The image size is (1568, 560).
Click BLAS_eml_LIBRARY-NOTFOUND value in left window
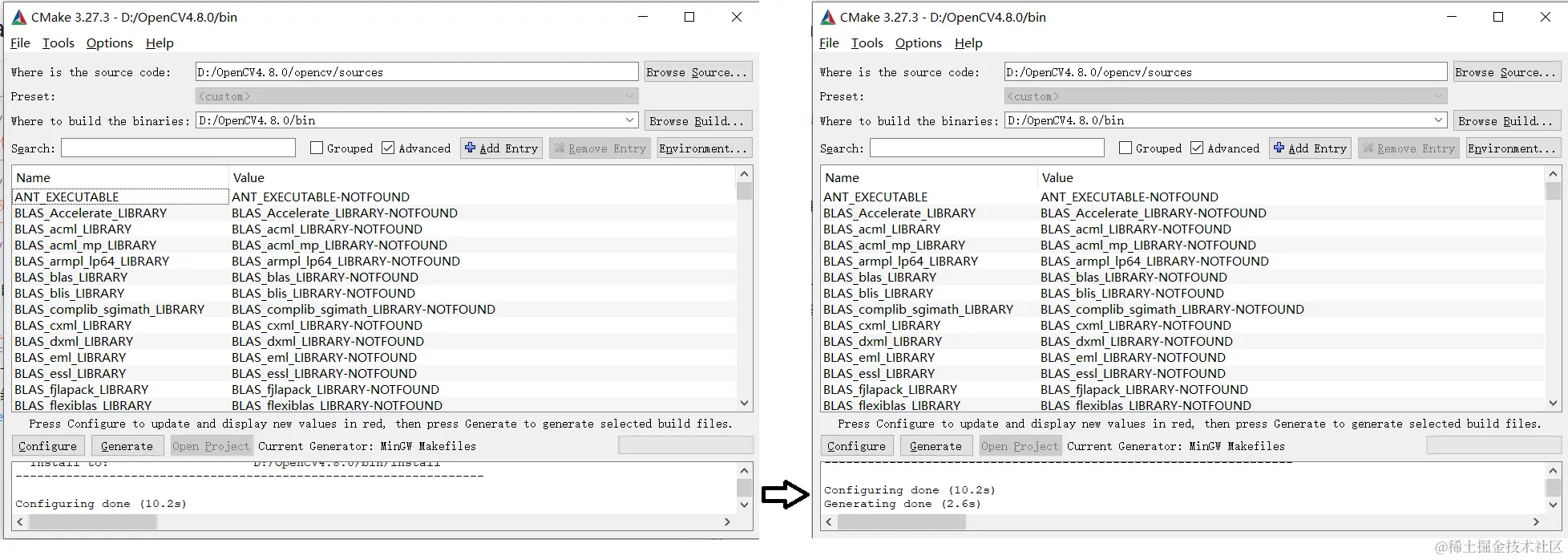point(324,358)
